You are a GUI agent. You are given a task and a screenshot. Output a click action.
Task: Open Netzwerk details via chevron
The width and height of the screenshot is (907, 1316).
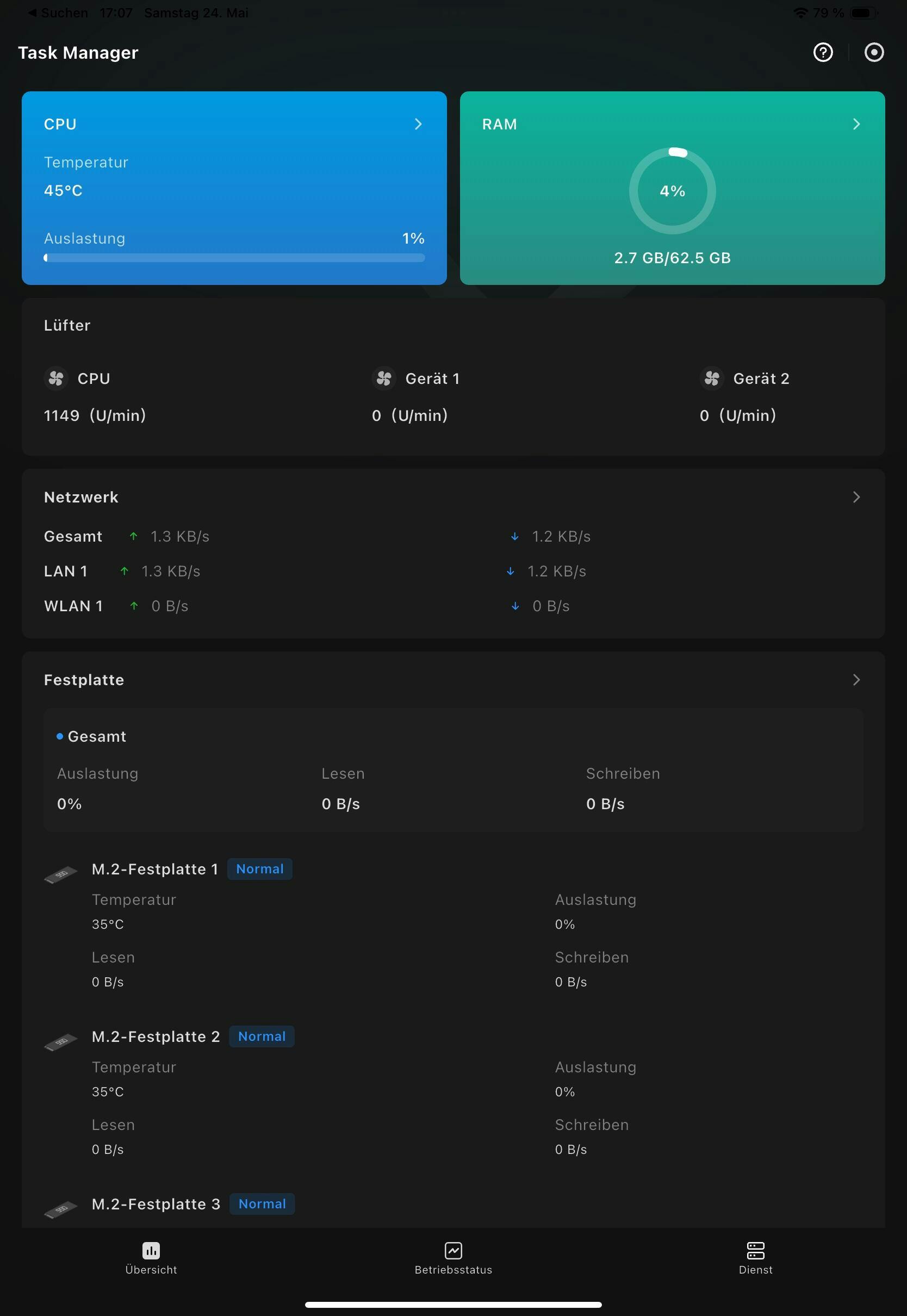(x=856, y=497)
